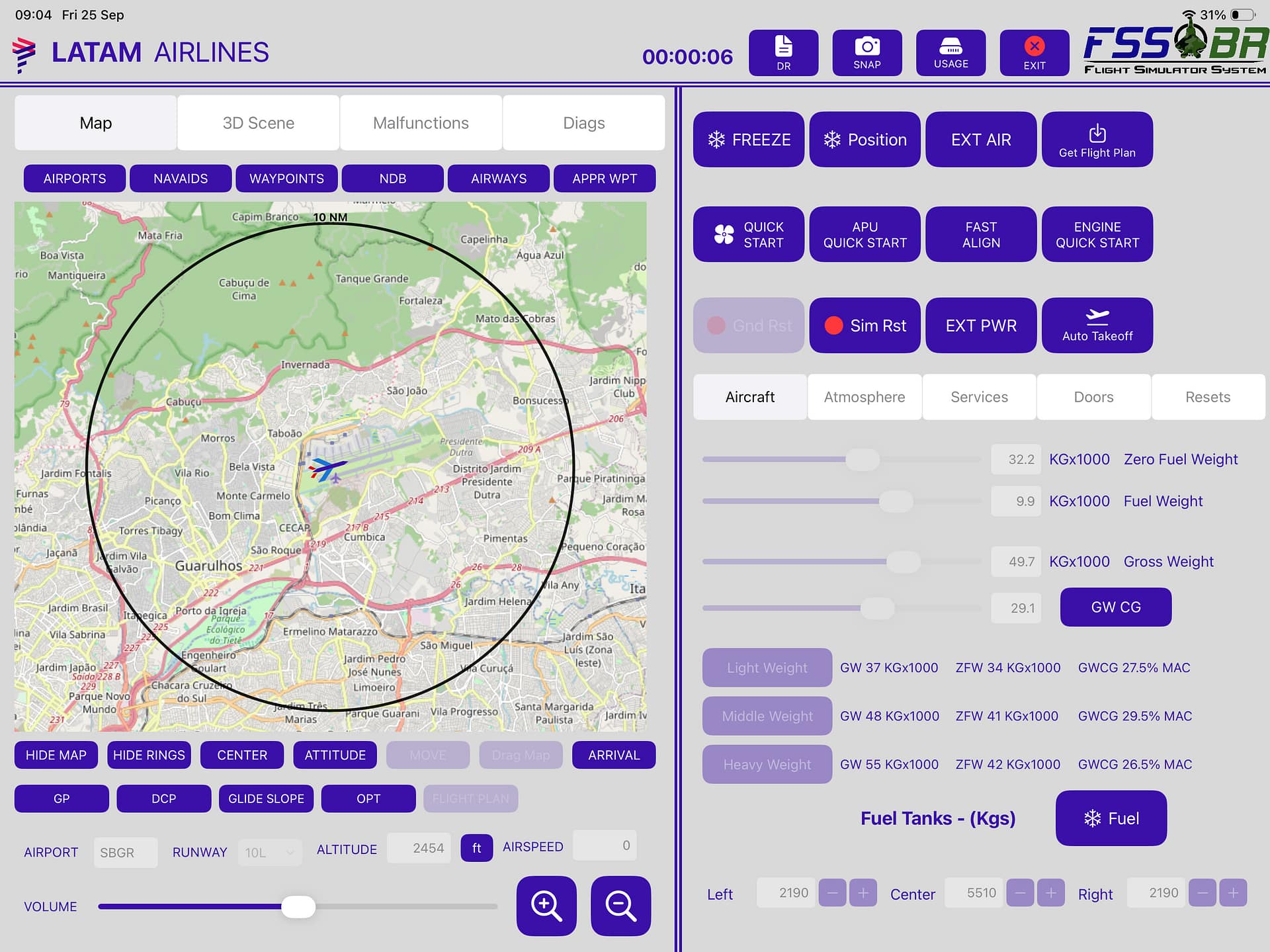Viewport: 1270px width, 952px height.
Task: Select the Map tab
Action: [x=96, y=123]
